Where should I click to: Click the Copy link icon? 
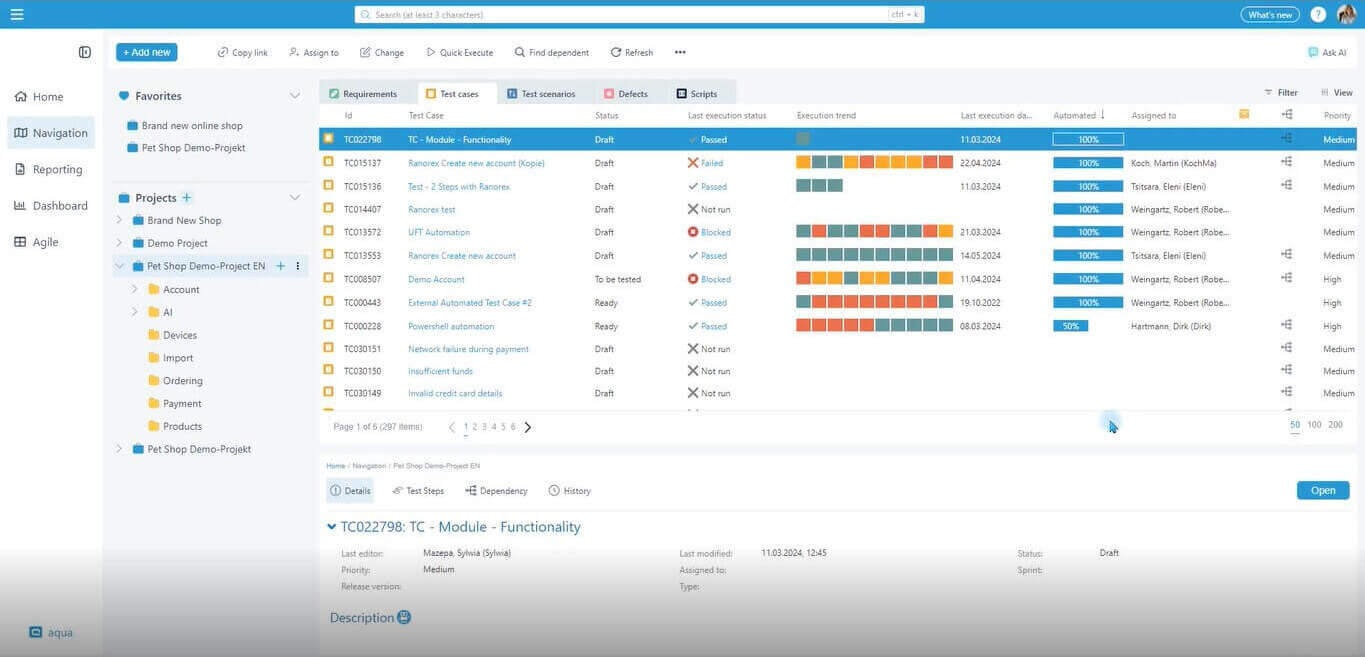(223, 52)
